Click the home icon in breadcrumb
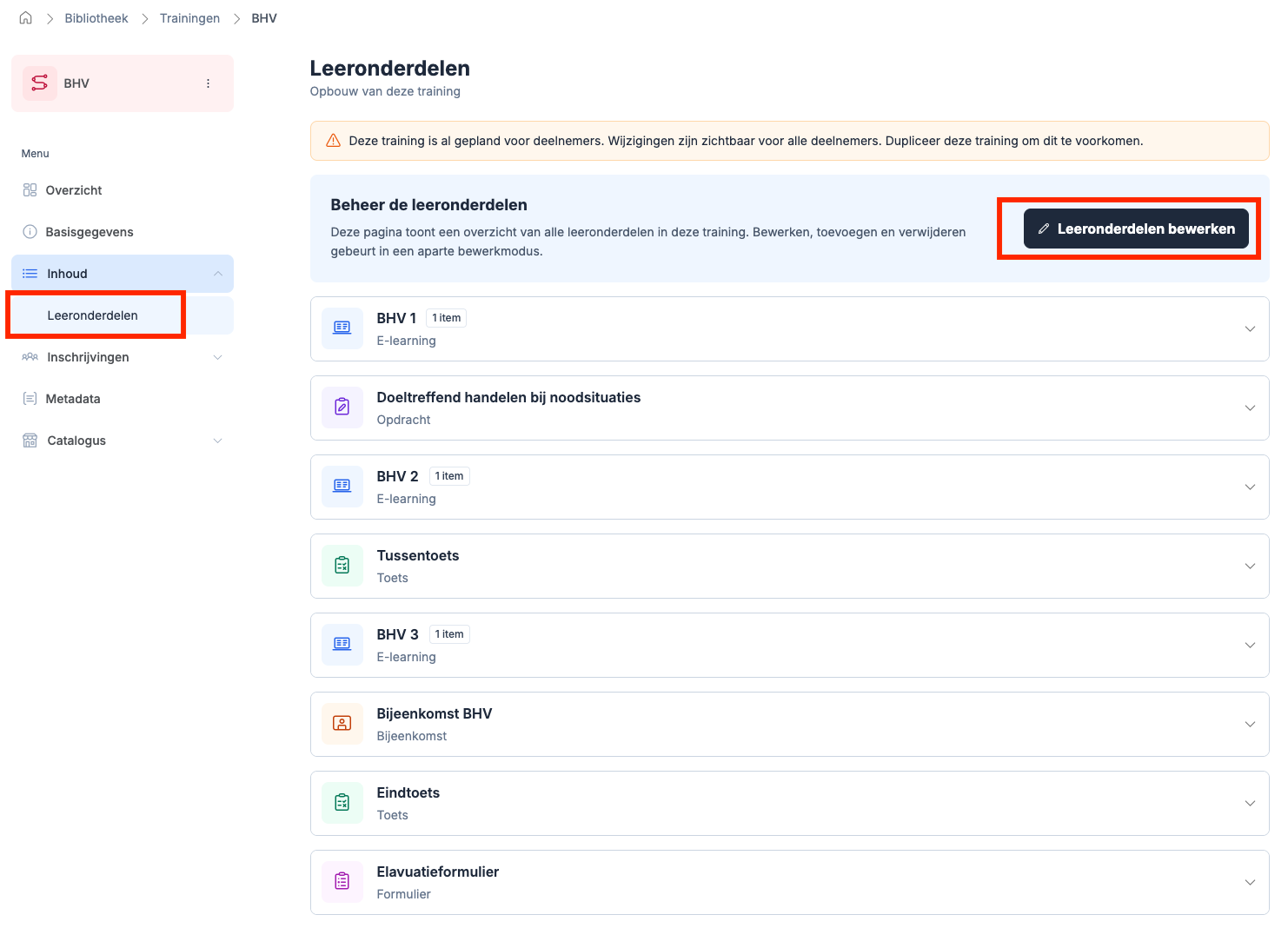 26,18
